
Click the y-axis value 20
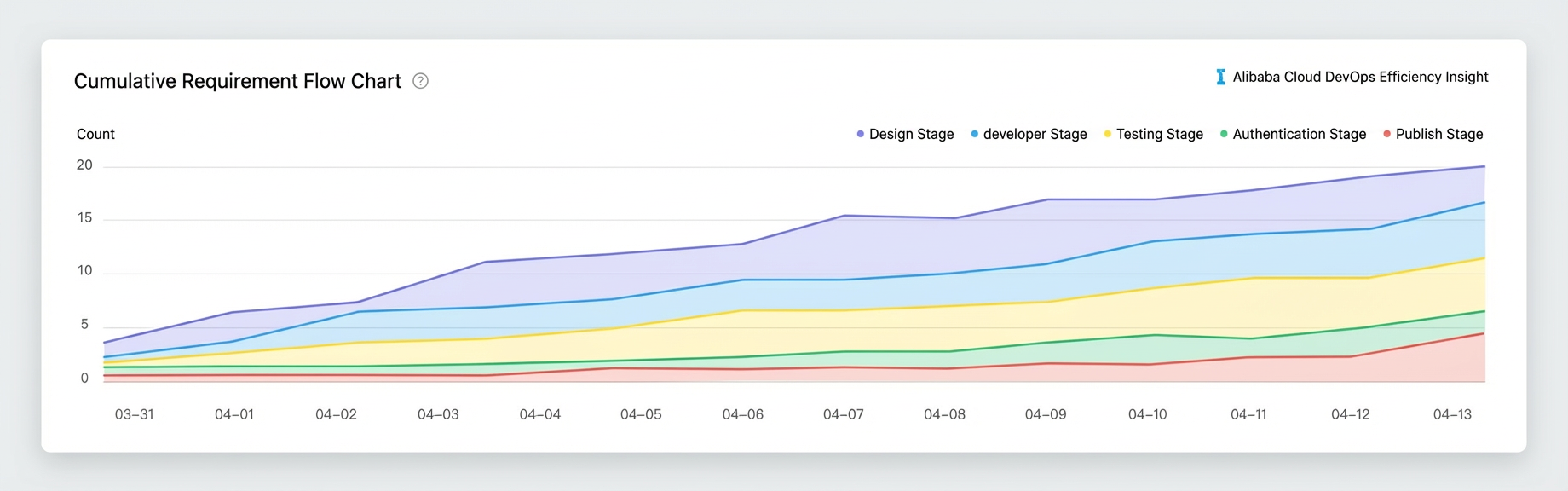point(84,165)
